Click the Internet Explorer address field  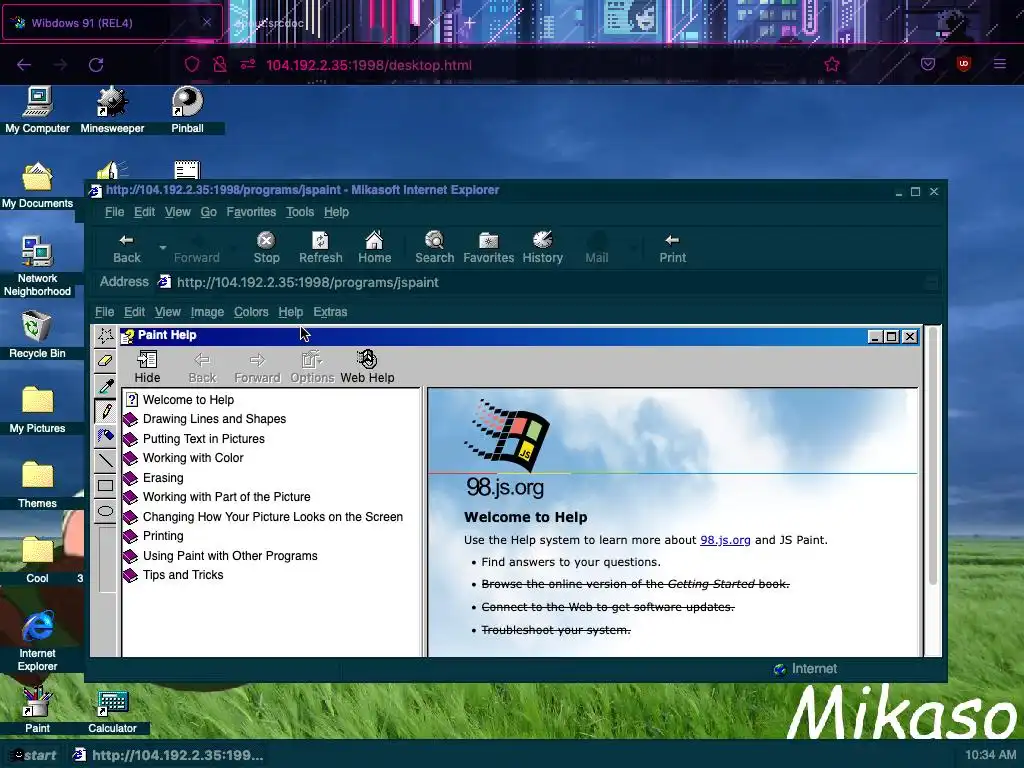pos(549,282)
